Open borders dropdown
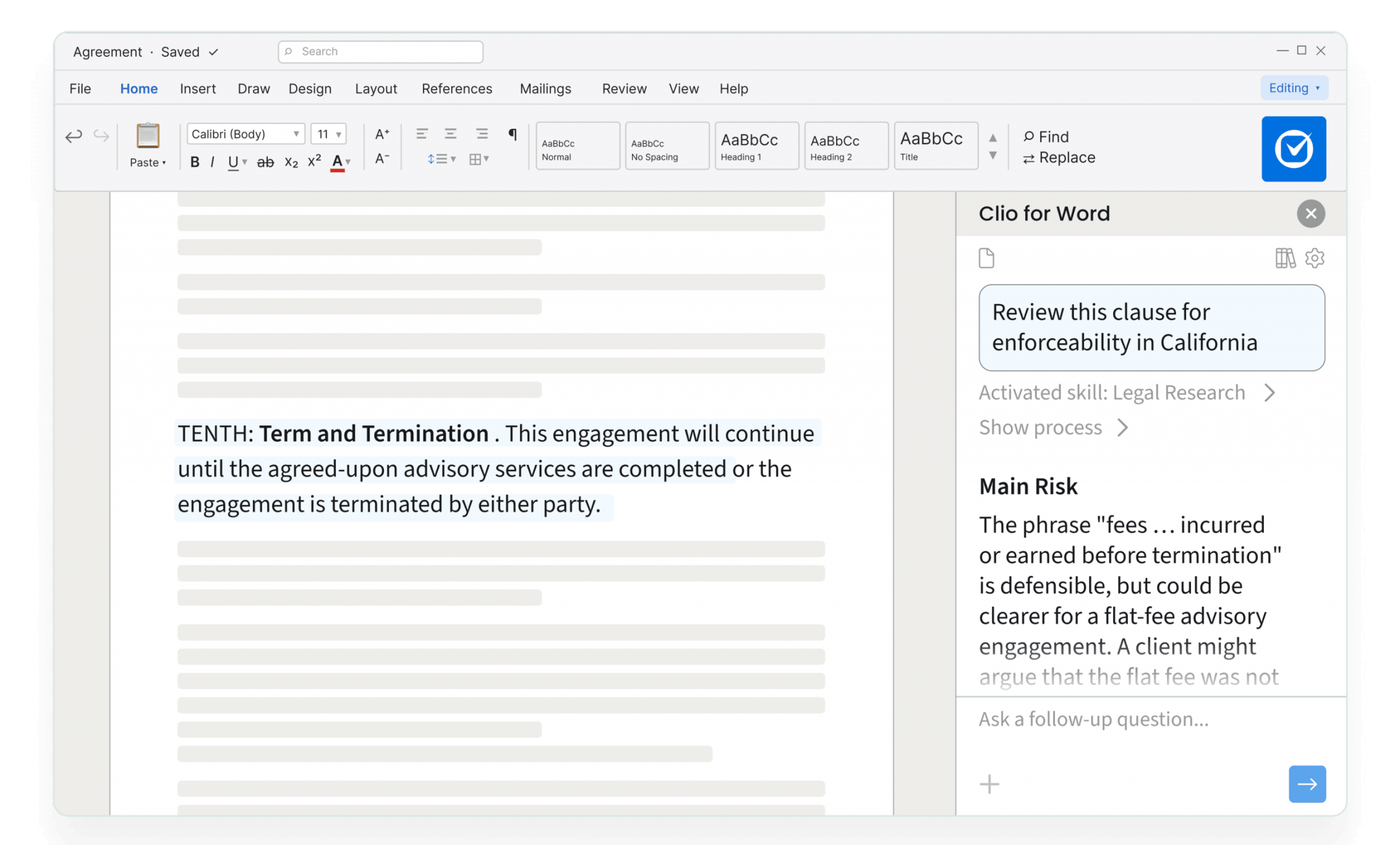 coord(479,159)
